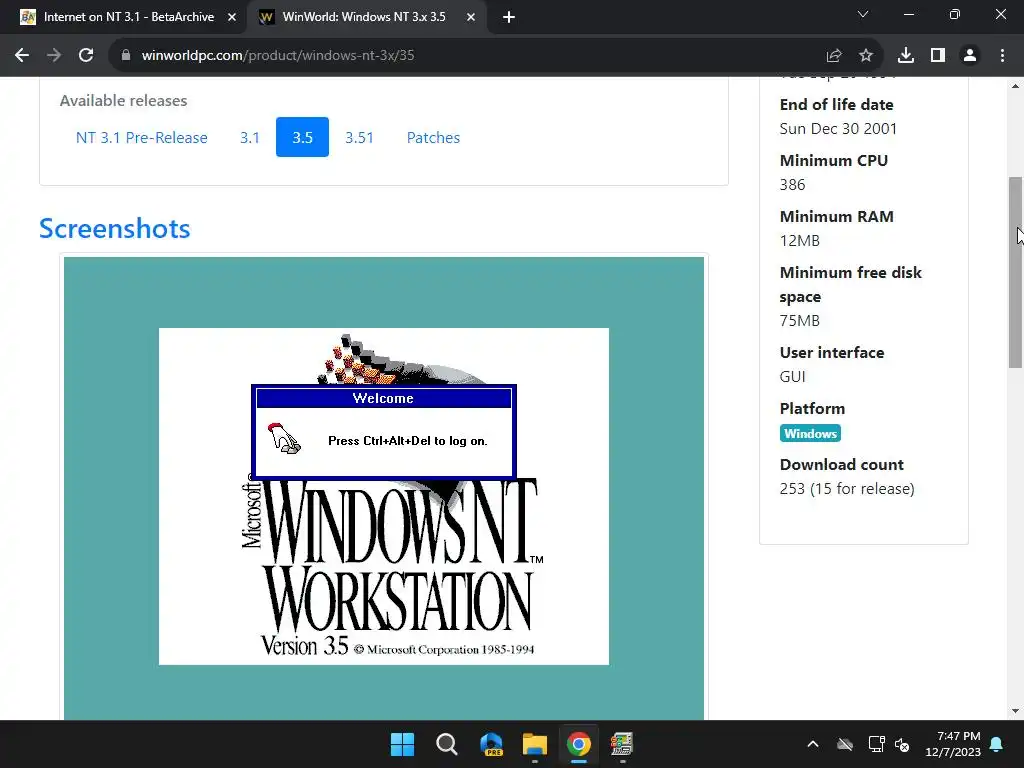Click 'Available releases' label
The width and height of the screenshot is (1024, 768).
[x=123, y=101]
